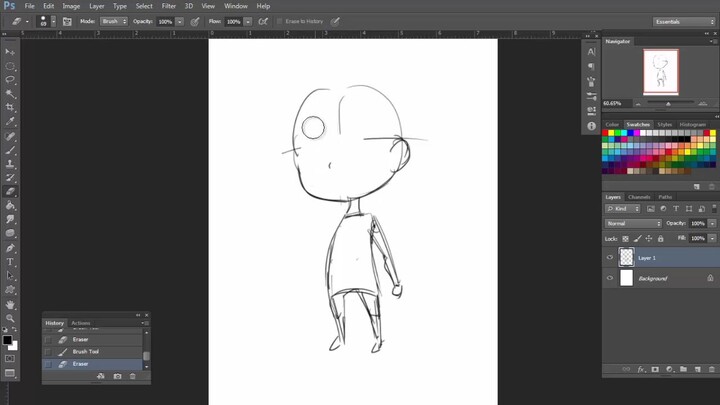720x405 pixels.
Task: Select the Background layer row
Action: [661, 278]
